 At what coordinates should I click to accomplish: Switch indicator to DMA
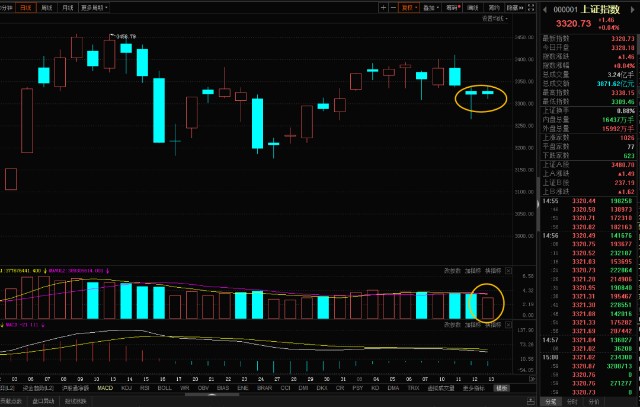(x=393, y=388)
